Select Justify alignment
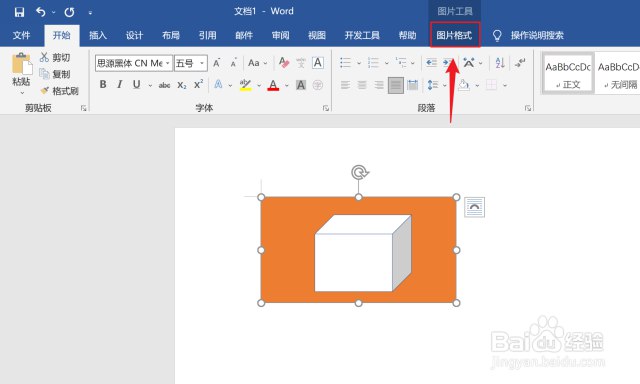Screen dimensions: 640x384 pos(396,85)
